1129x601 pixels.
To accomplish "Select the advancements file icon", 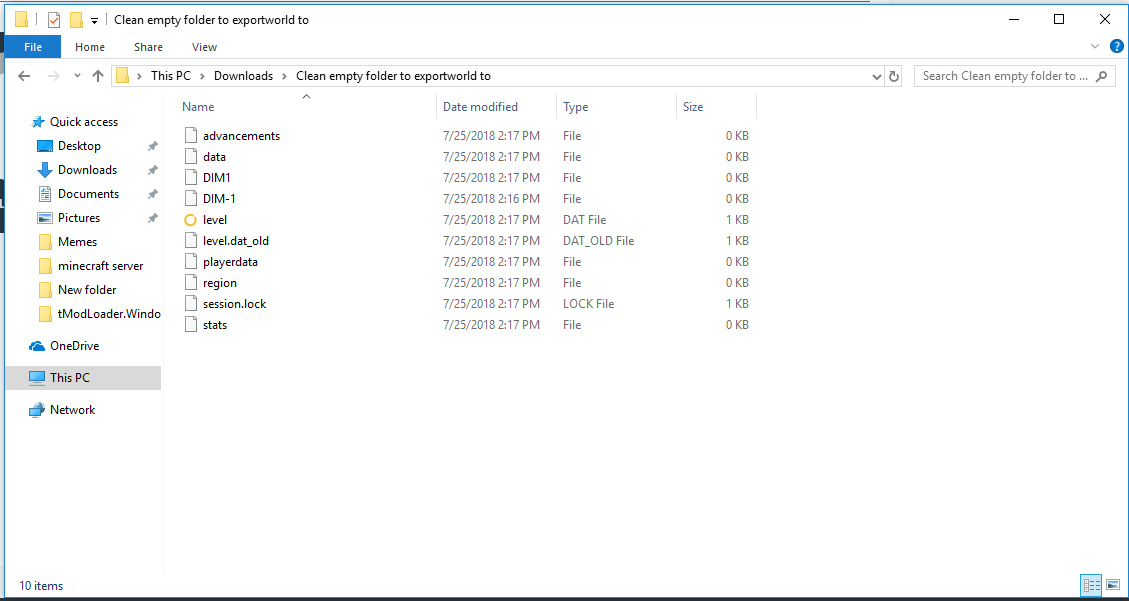I will (x=191, y=135).
